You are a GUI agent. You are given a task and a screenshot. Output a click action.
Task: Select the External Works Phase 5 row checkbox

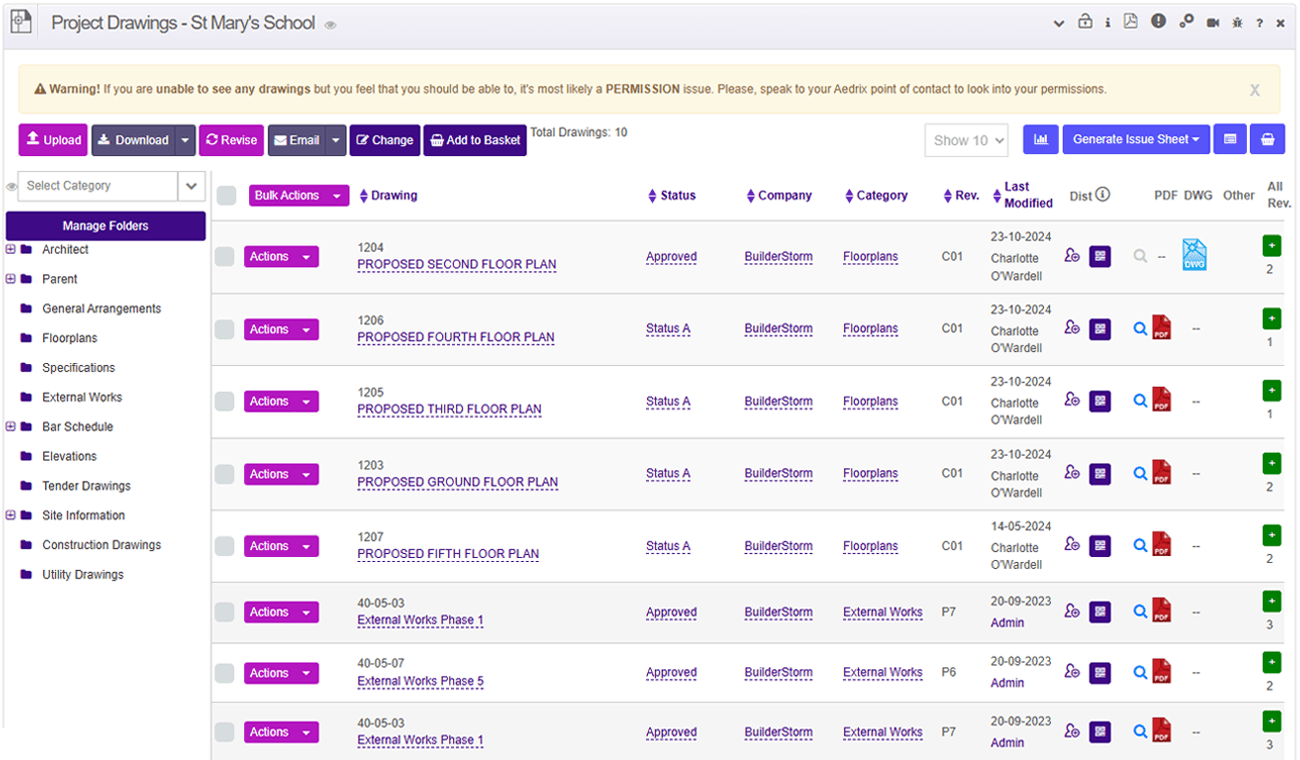point(225,673)
